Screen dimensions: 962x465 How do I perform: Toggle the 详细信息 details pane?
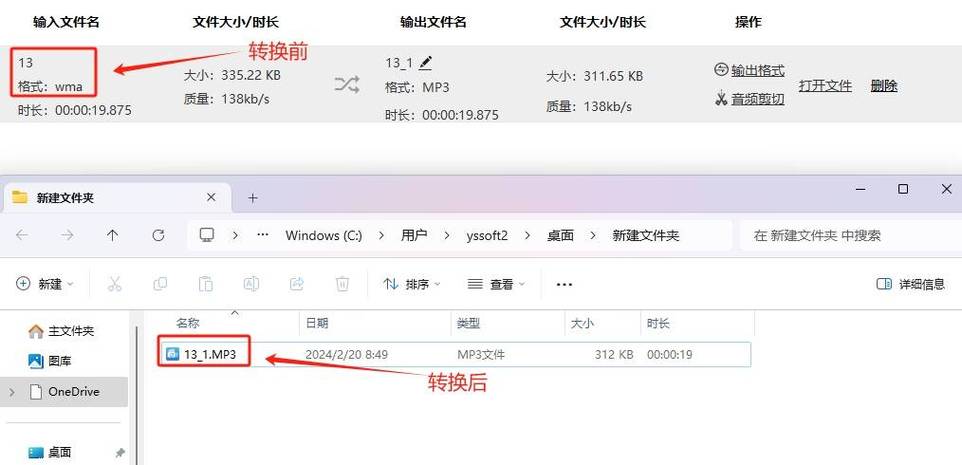[x=911, y=284]
